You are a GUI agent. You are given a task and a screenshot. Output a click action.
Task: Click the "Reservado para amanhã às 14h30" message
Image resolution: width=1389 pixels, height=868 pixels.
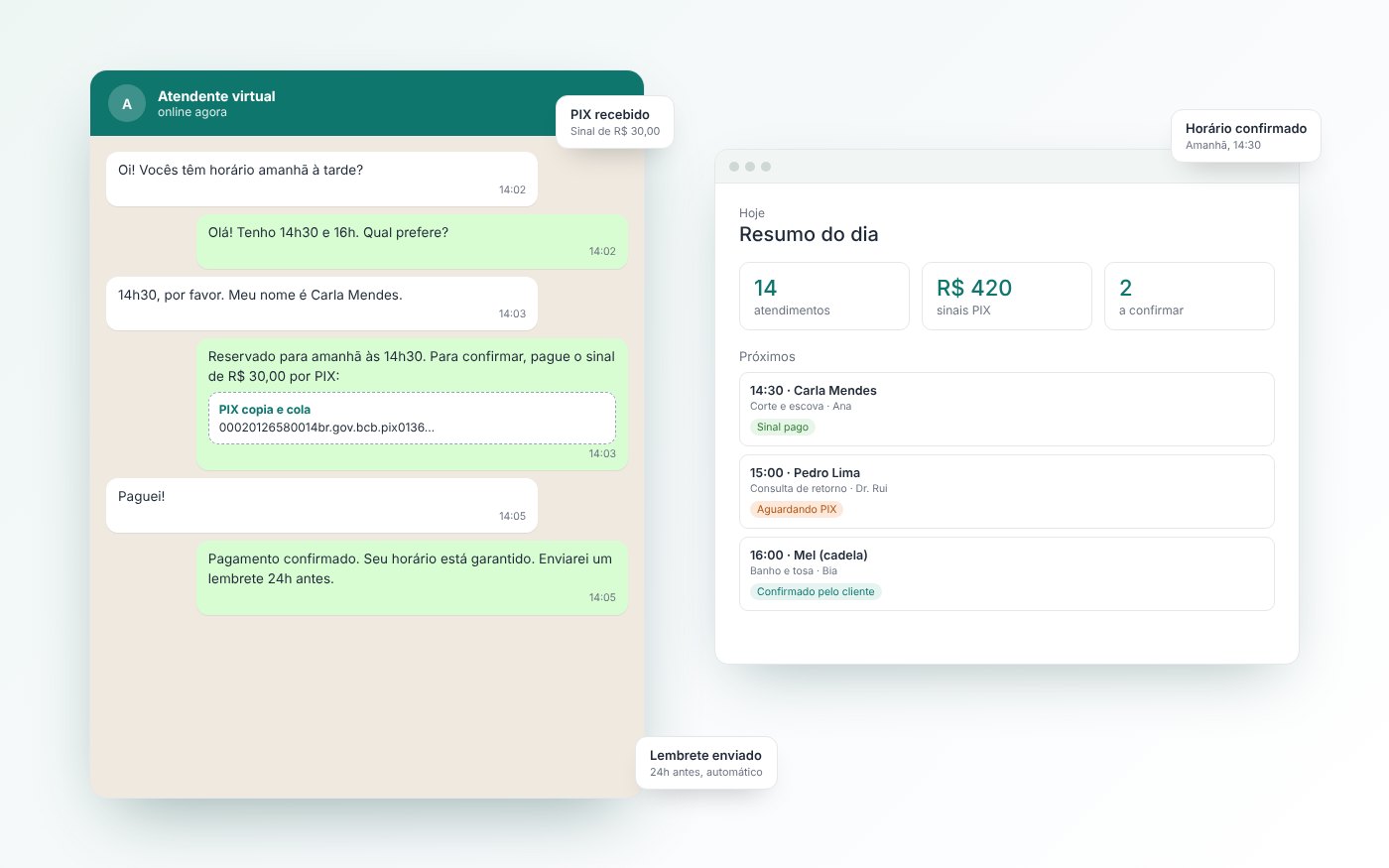click(x=412, y=403)
